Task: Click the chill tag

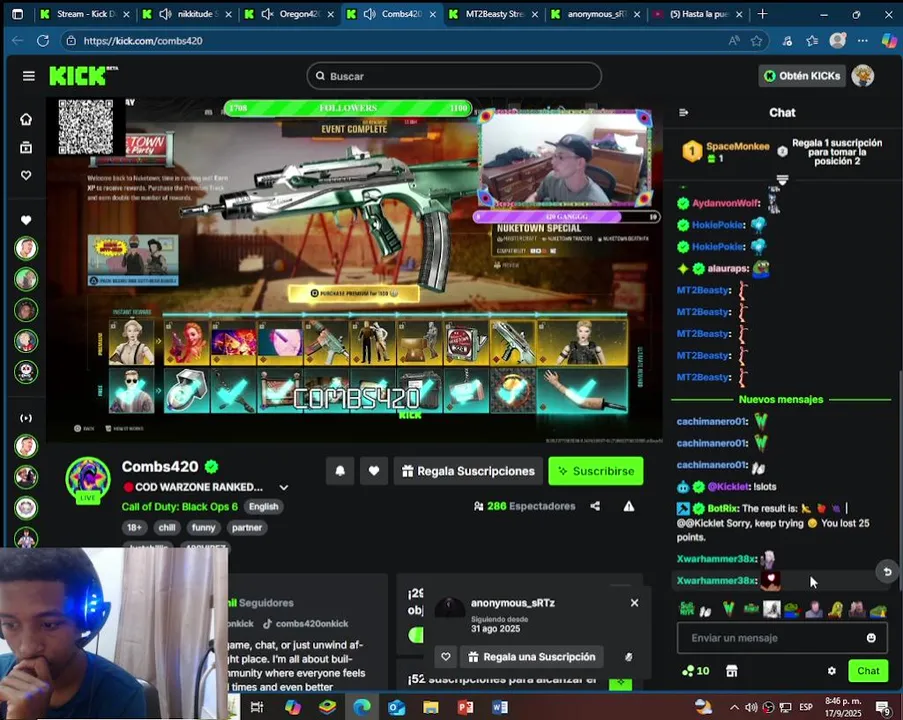Action: 167,527
